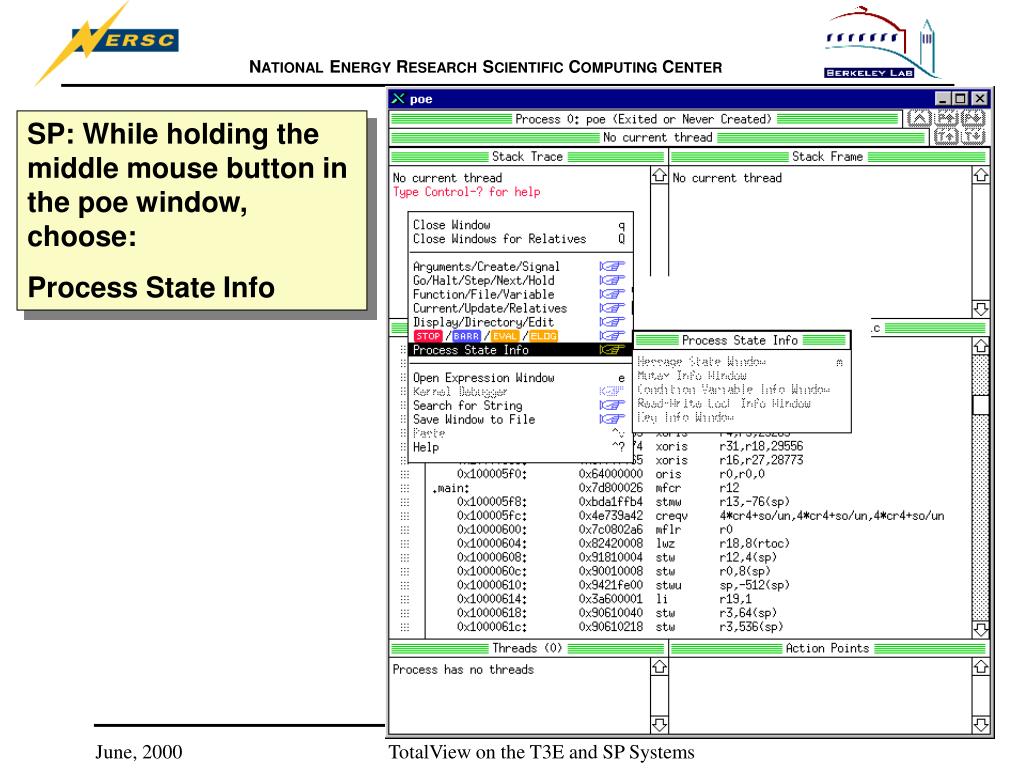Expand the greyed-out Kernel Debugger submenu arrow
Screen dimensions: 1024x768
[x=612, y=391]
